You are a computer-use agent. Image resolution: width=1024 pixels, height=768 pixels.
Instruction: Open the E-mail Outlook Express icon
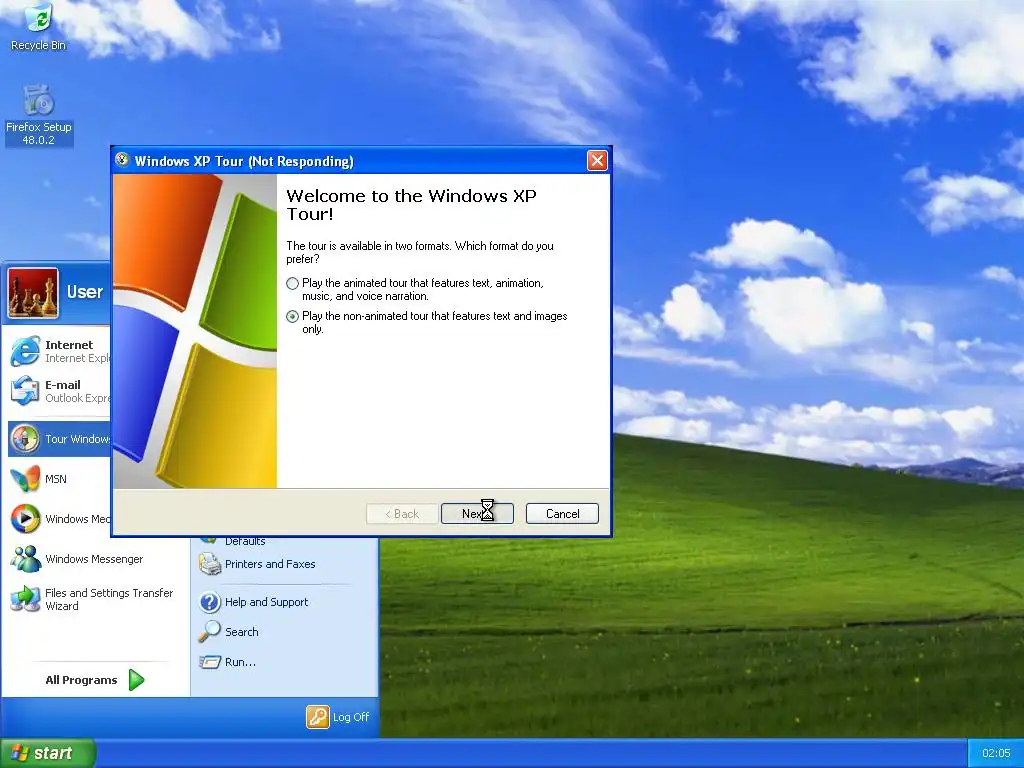click(x=25, y=391)
